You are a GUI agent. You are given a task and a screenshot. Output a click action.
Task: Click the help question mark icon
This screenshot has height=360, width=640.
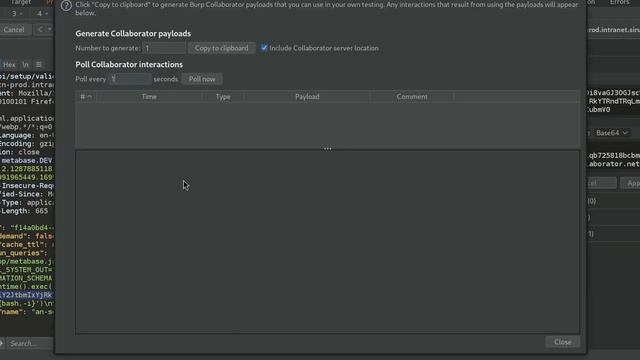click(66, 6)
